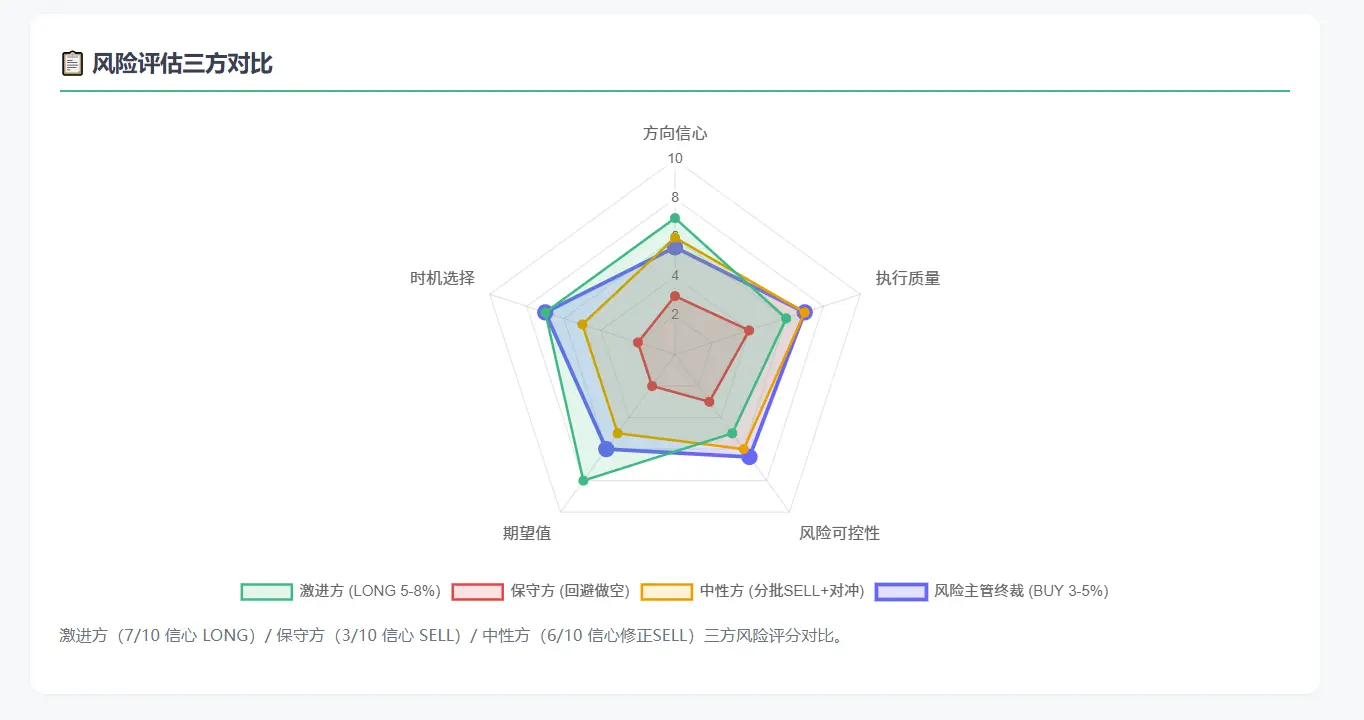
Task: Click the clipboard icon beside 风险评估三方对比
Action: [72, 64]
